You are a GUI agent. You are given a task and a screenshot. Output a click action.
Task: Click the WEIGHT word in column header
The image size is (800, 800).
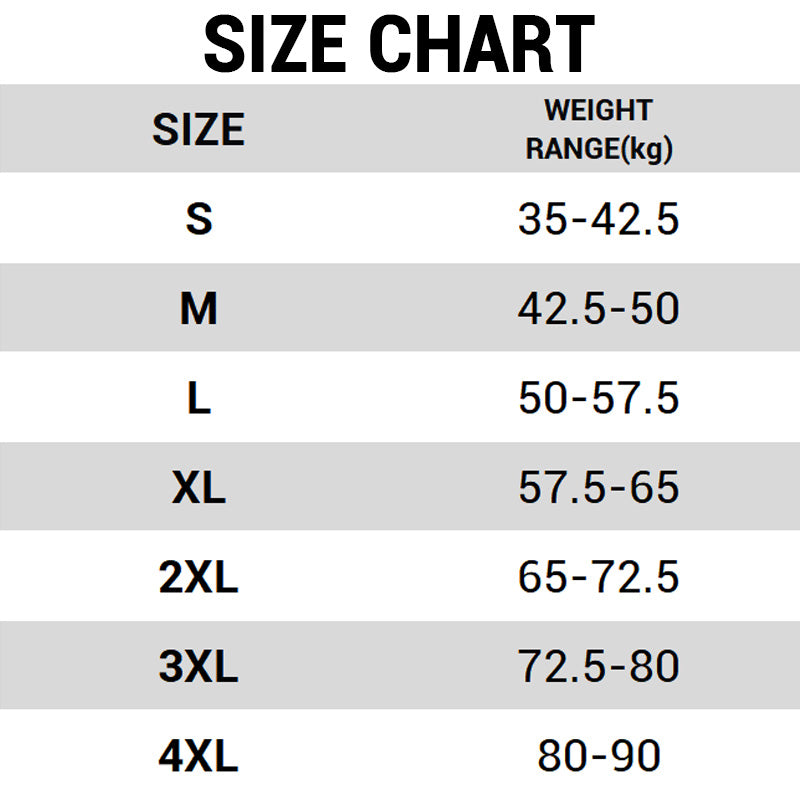(598, 110)
